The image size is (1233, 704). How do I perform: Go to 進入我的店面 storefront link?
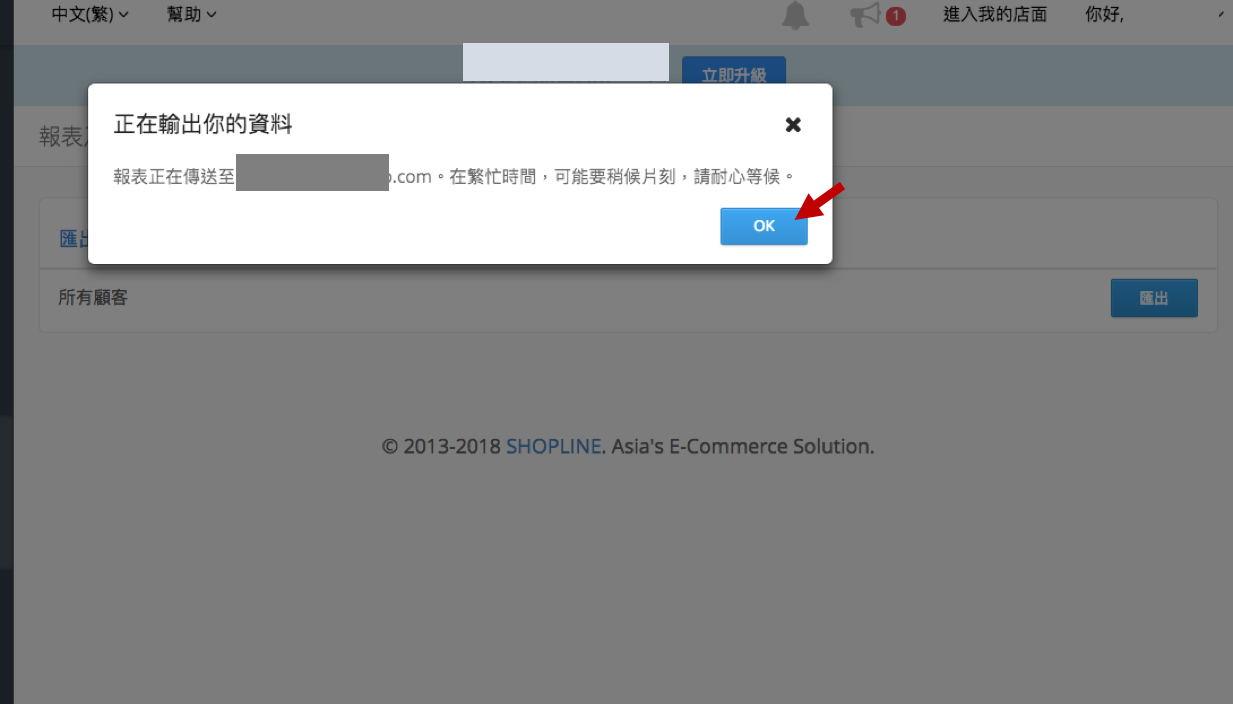994,14
